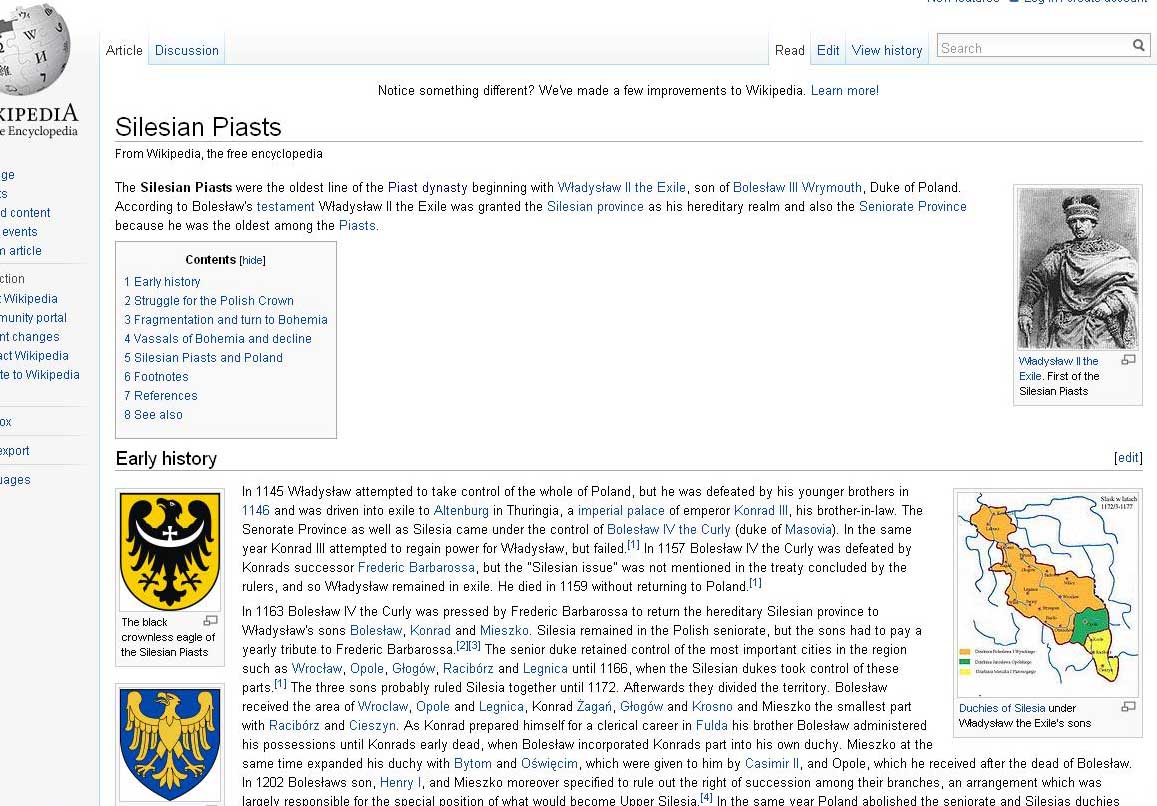Image resolution: width=1157 pixels, height=806 pixels.
Task: Open the Oświęcim link
Action: tap(549, 764)
